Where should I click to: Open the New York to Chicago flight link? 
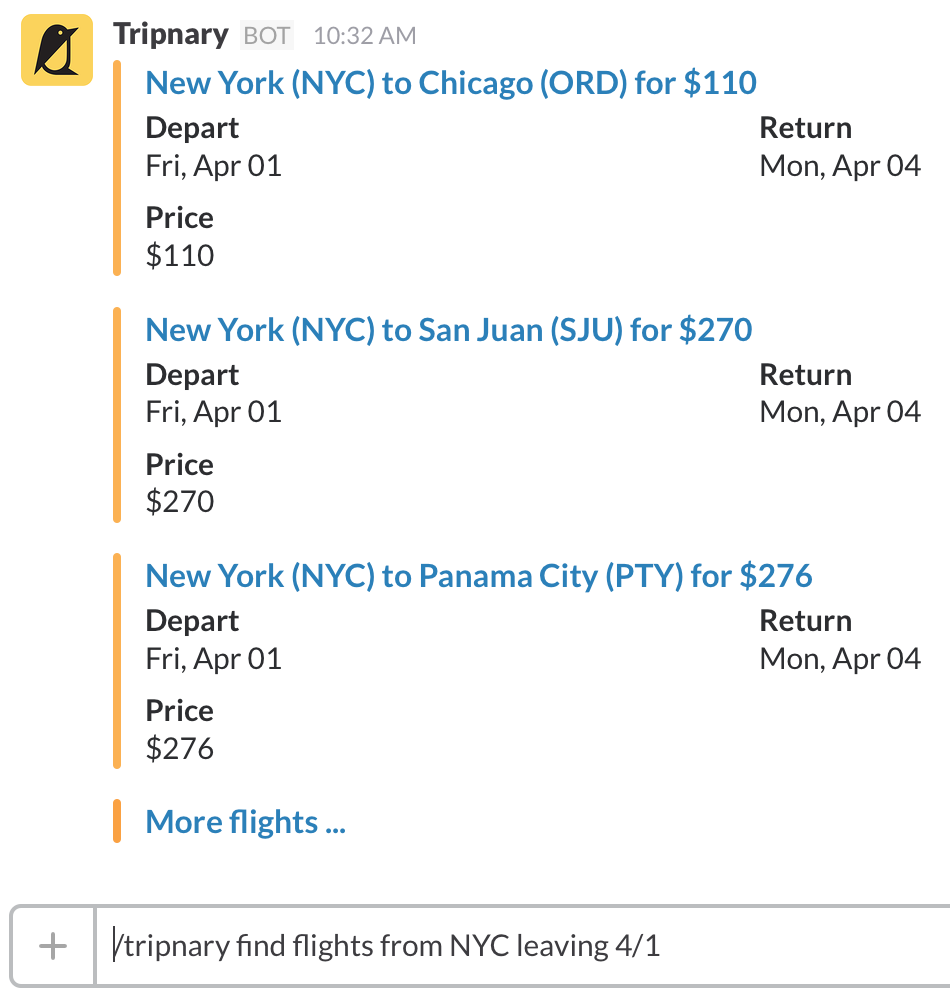pos(451,82)
